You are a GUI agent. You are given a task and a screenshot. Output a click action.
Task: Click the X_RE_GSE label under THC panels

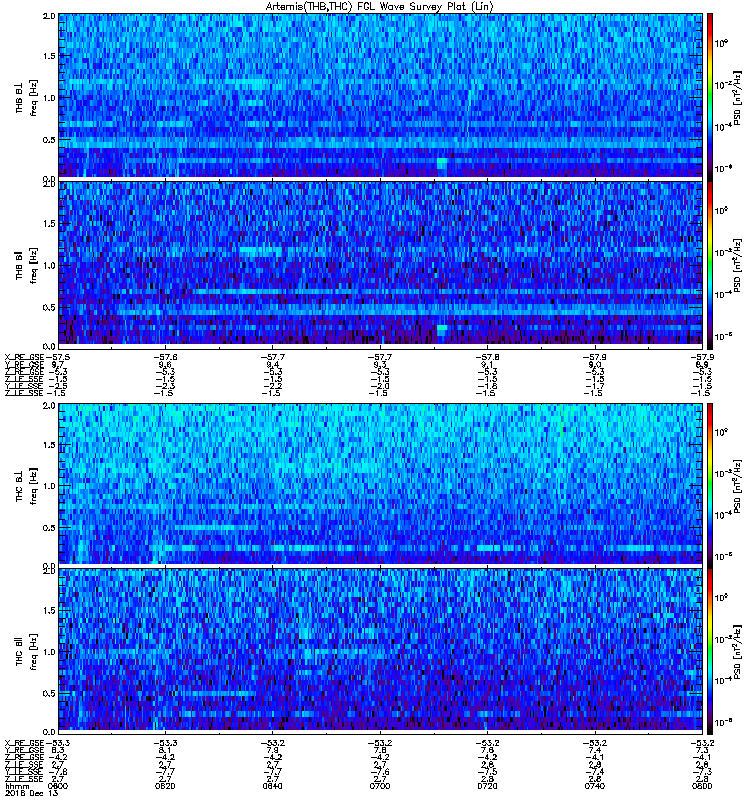pyautogui.click(x=24, y=743)
